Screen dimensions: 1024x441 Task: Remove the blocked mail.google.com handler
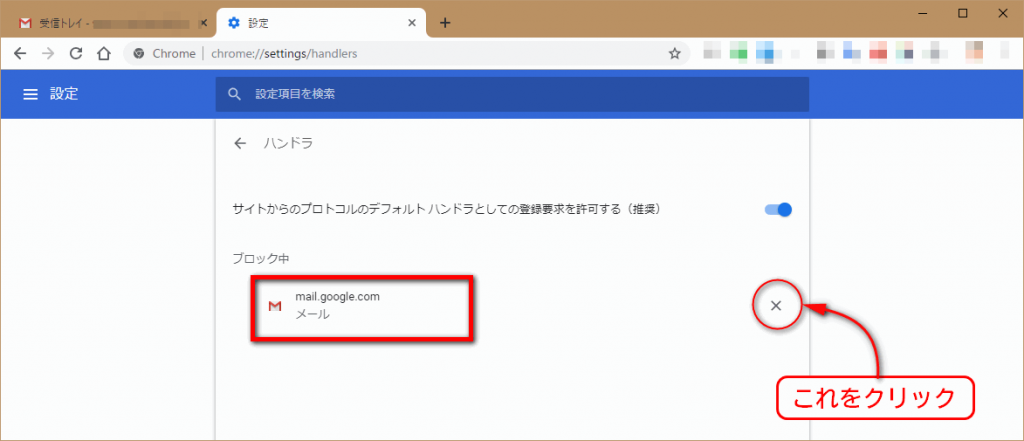pos(776,305)
